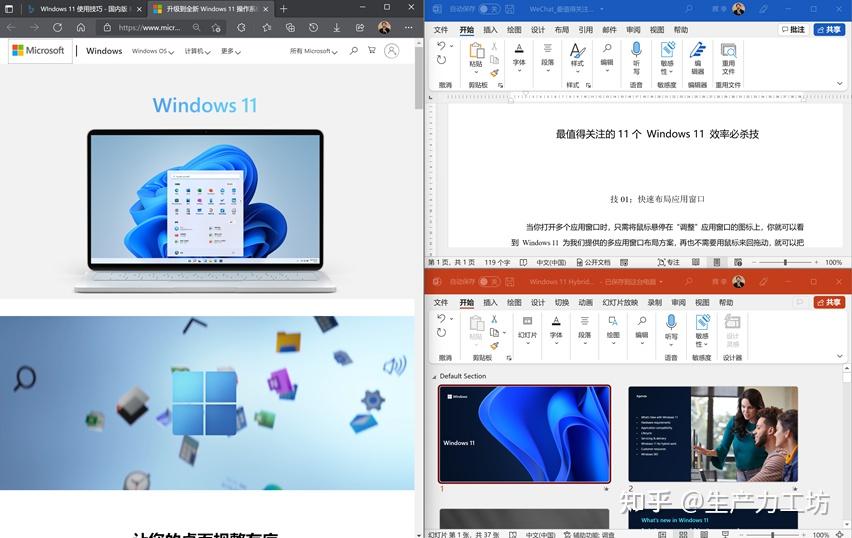852x538 pixels.
Task: Go to Edge home page icon
Action: [81, 27]
